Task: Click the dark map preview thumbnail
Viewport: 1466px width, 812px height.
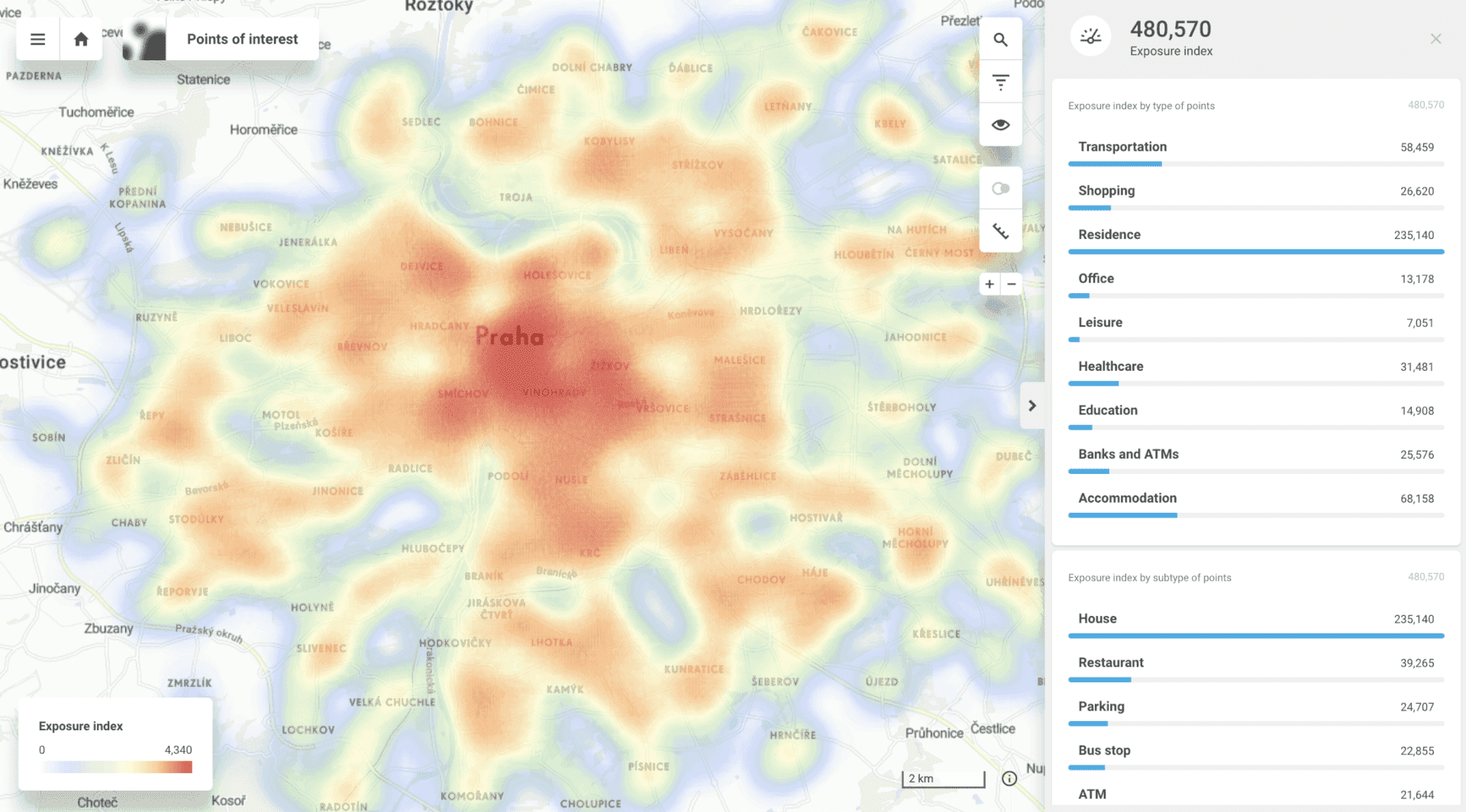Action: click(x=145, y=38)
